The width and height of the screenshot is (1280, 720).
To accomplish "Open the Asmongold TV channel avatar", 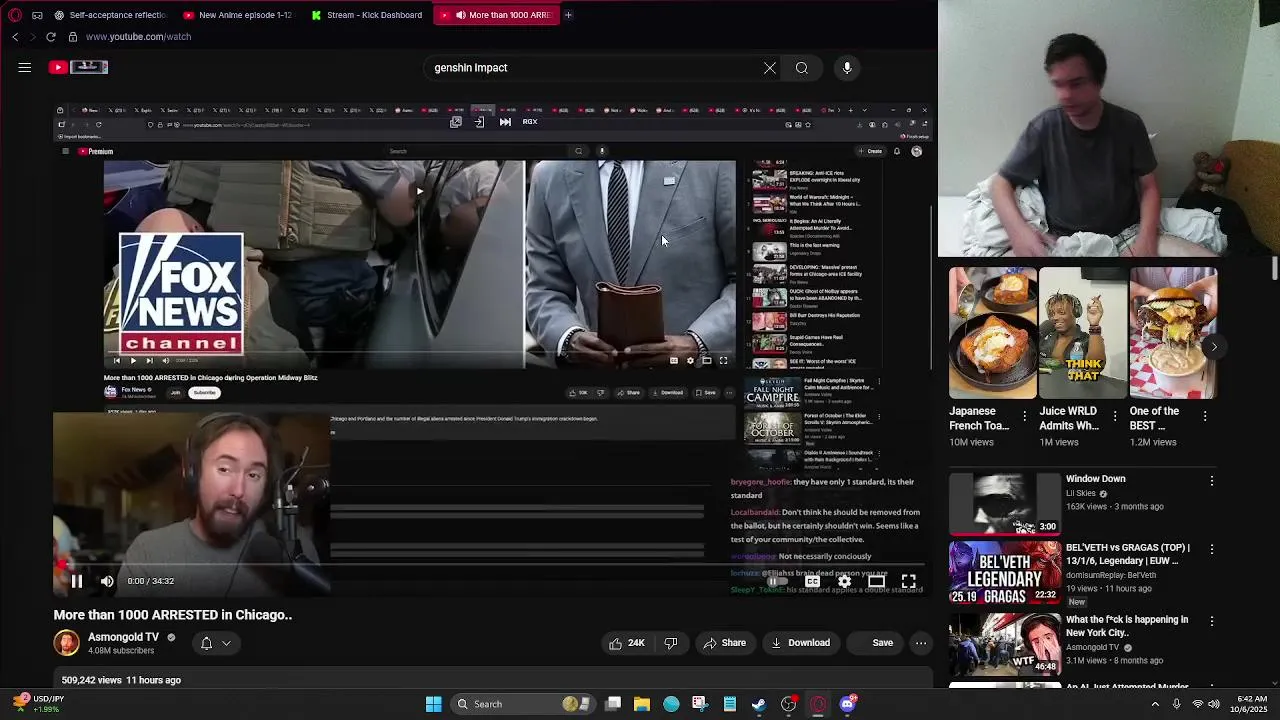I will [x=67, y=643].
